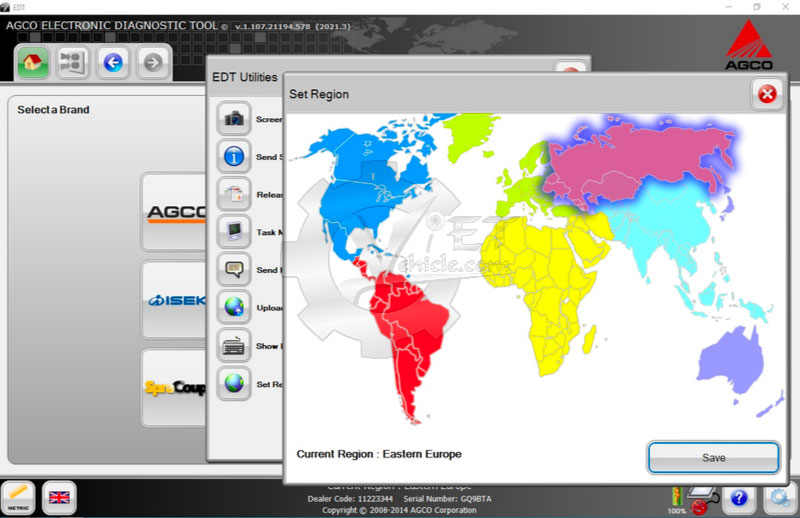Save the selected region

pyautogui.click(x=713, y=457)
